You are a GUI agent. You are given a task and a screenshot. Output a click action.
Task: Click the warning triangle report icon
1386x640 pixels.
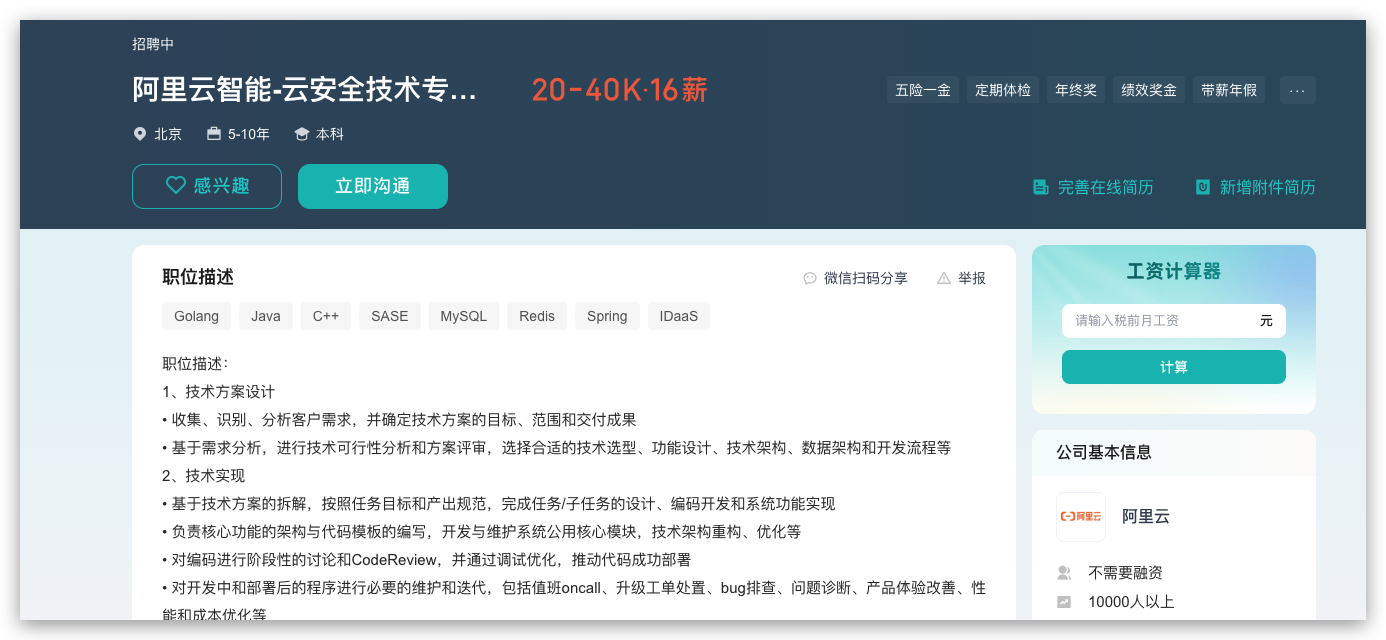point(944,278)
